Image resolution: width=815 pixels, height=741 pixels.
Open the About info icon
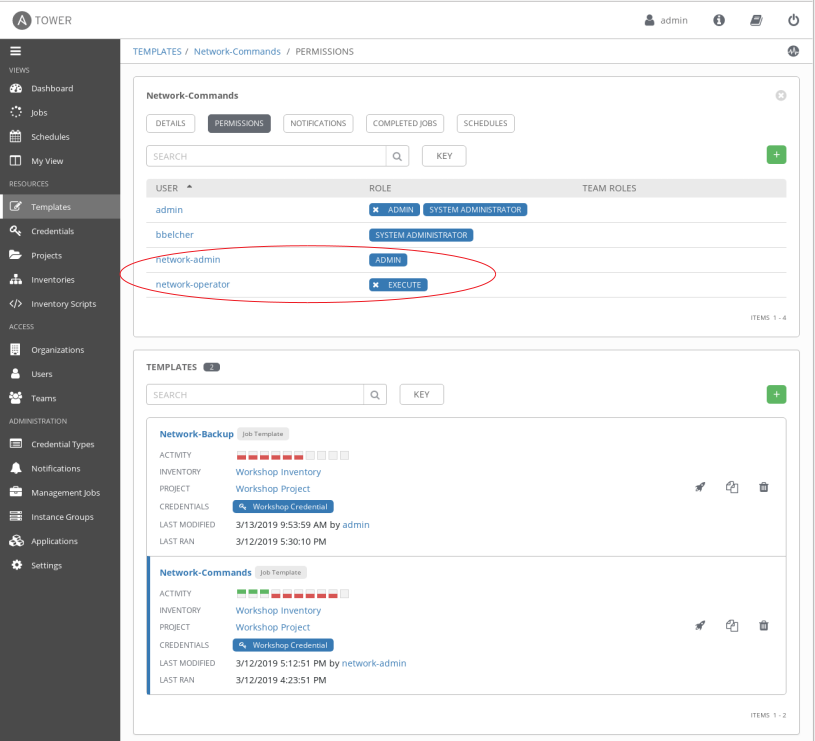pos(719,20)
